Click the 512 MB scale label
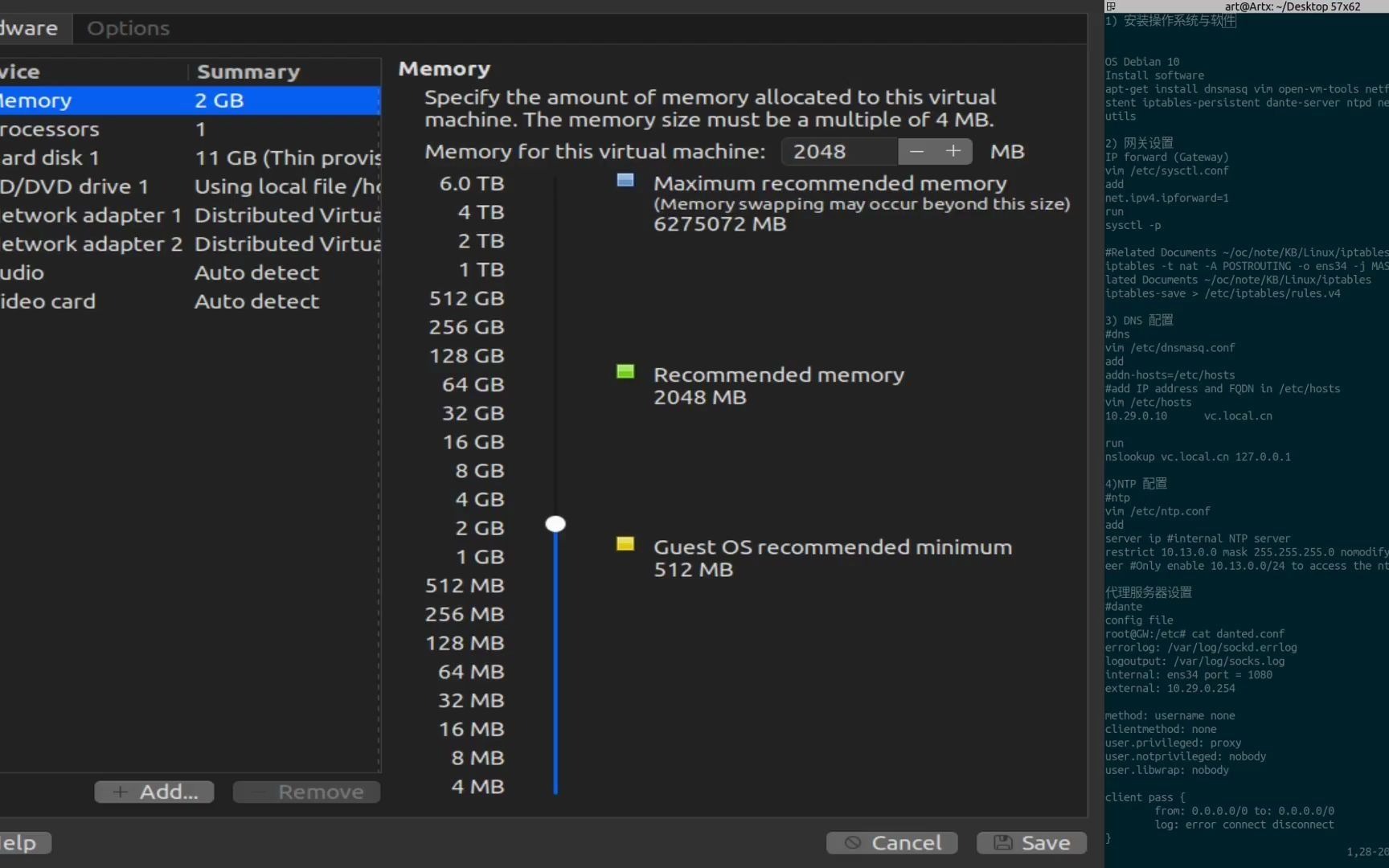 [465, 586]
